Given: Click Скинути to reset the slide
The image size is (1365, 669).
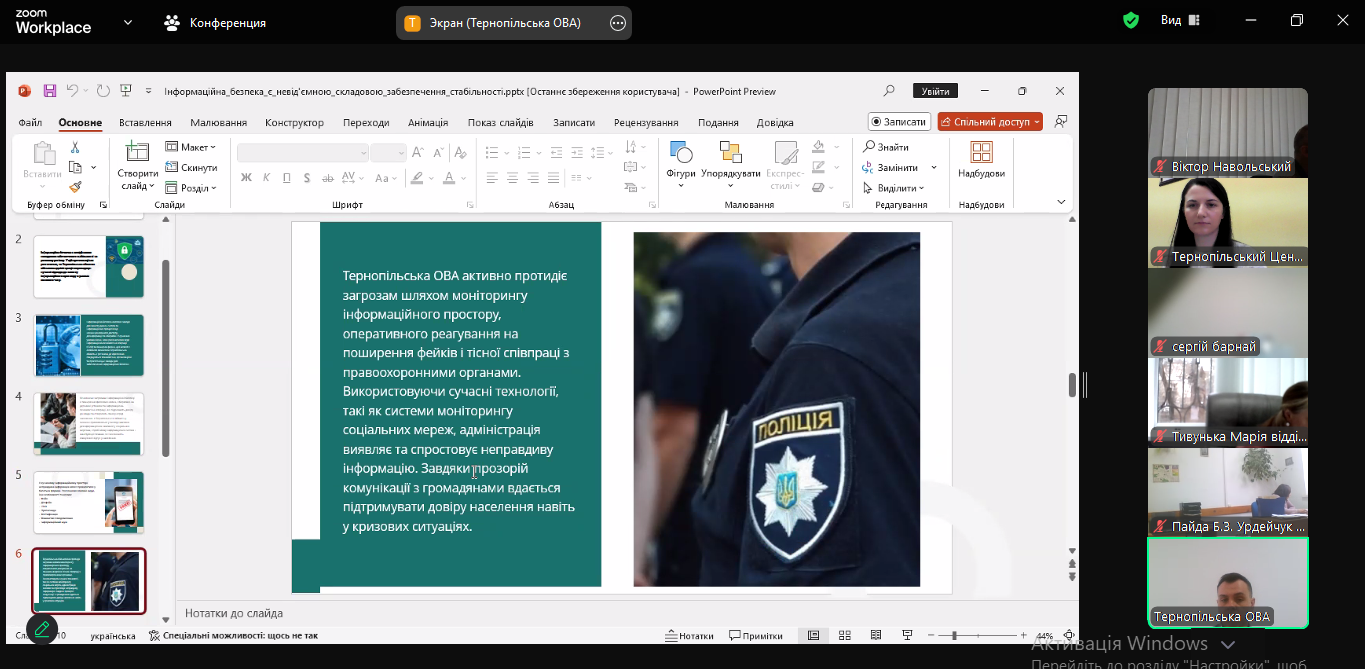Looking at the screenshot, I should click(191, 168).
